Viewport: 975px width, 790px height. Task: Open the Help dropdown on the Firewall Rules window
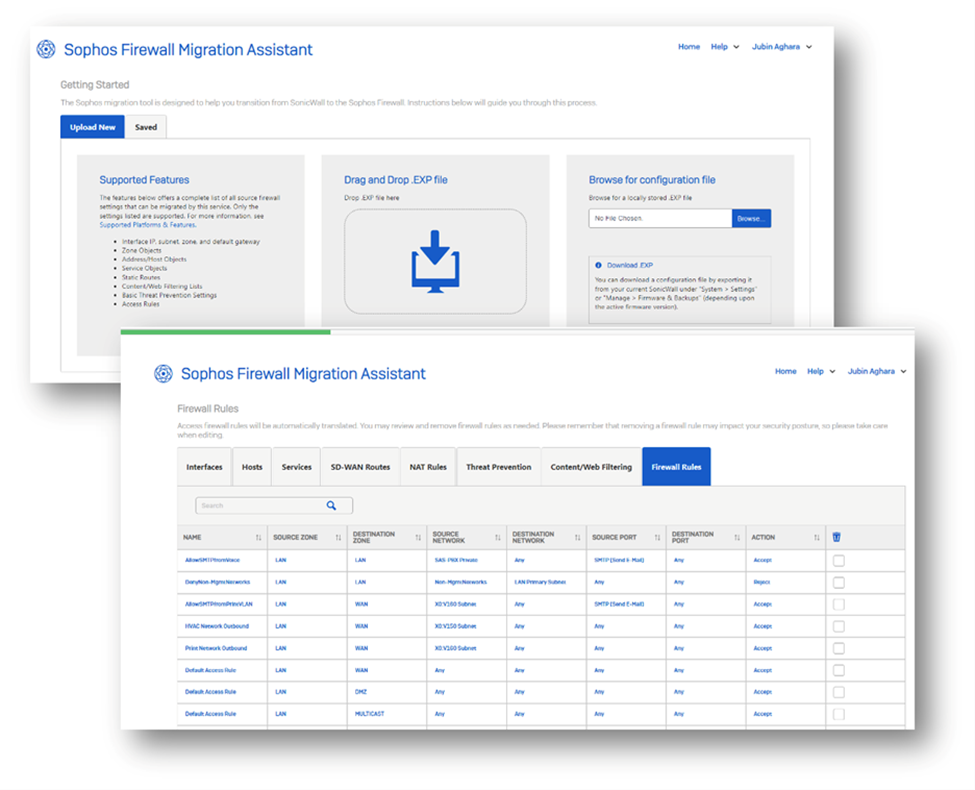[x=821, y=371]
